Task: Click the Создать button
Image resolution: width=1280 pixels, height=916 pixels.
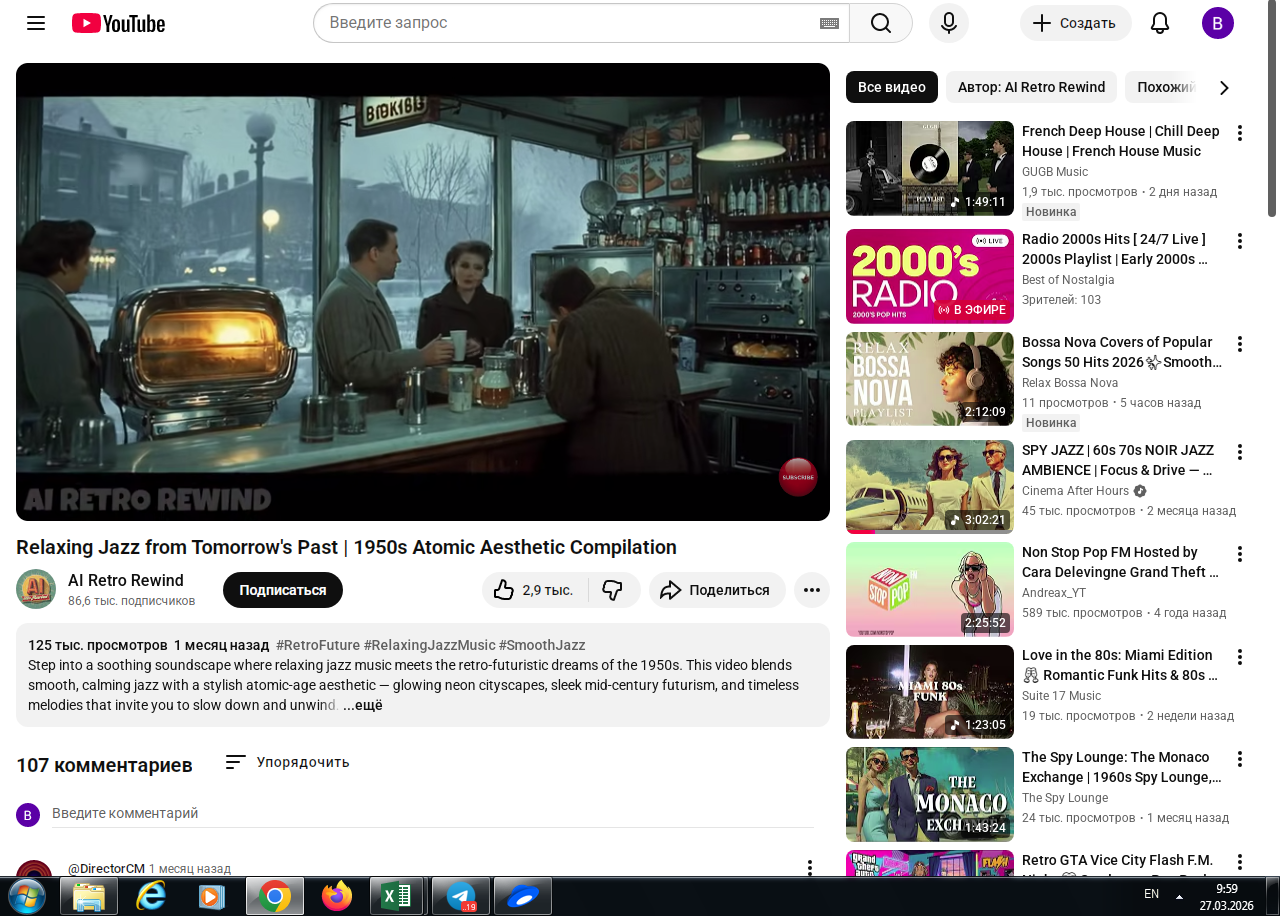Action: point(1075,23)
